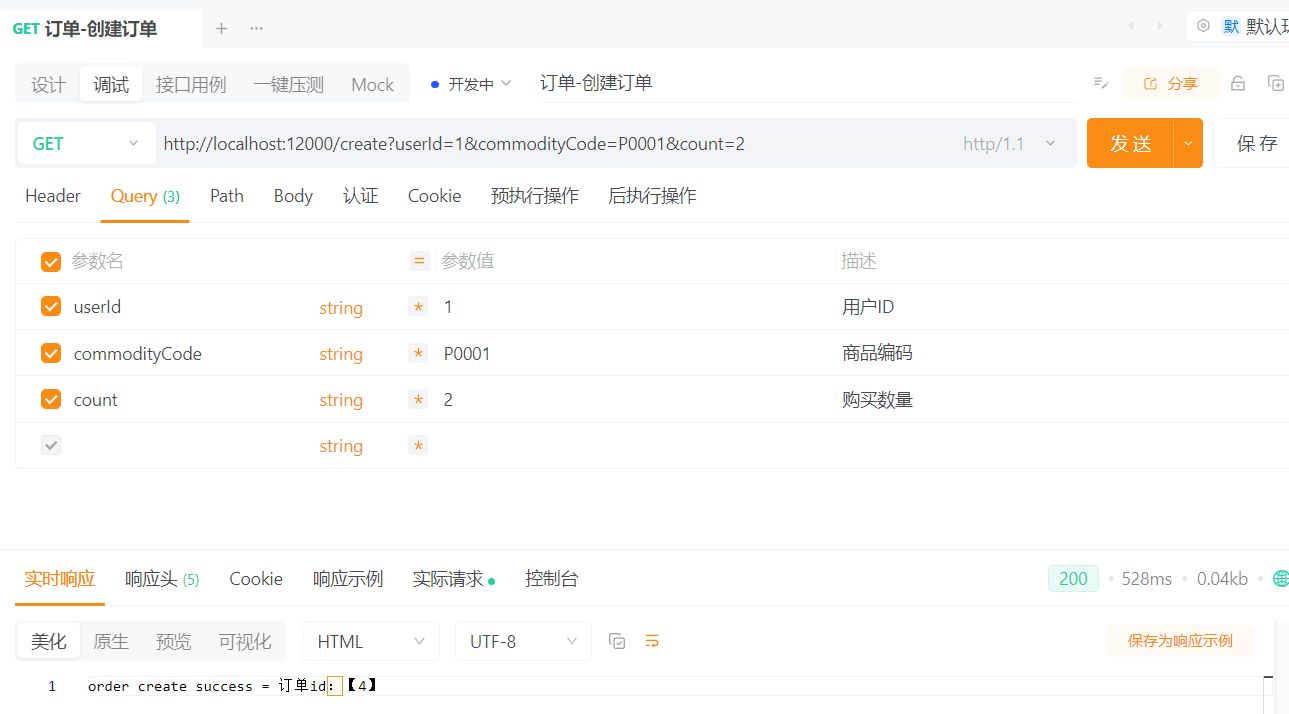Toggle the empty row's checkbox

pyautogui.click(x=51, y=445)
